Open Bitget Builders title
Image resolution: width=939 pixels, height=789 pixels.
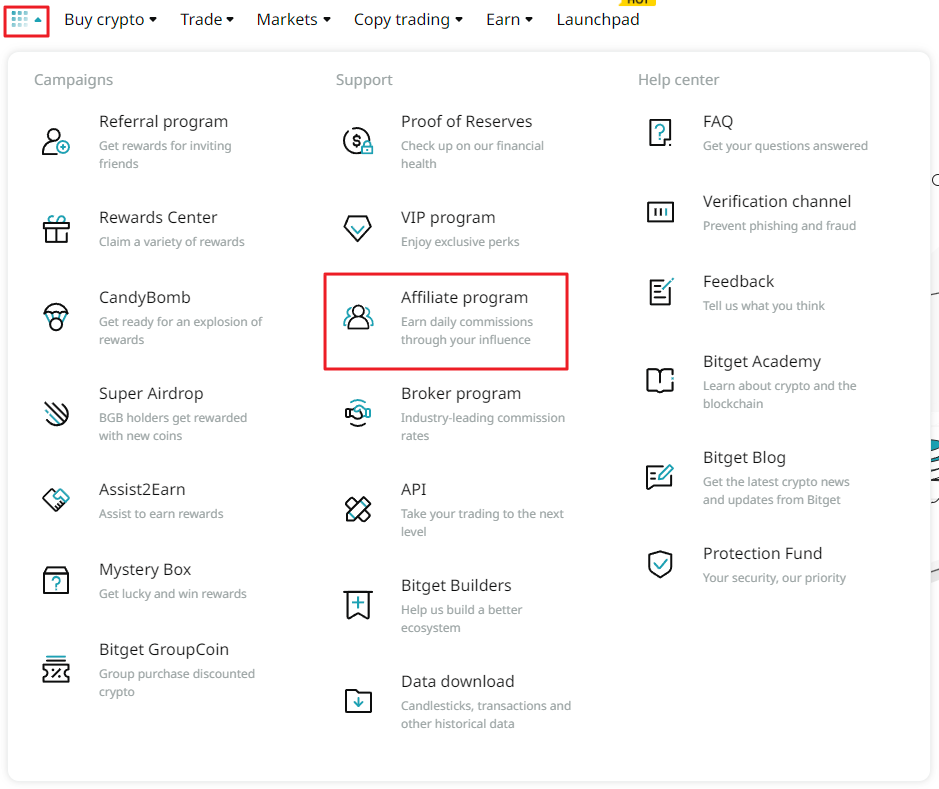tap(456, 585)
